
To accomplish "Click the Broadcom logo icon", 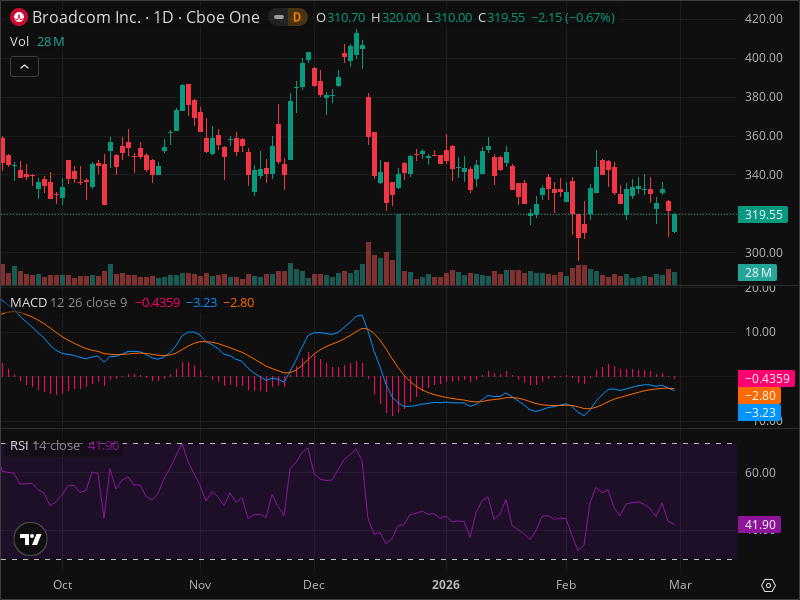I will point(19,17).
